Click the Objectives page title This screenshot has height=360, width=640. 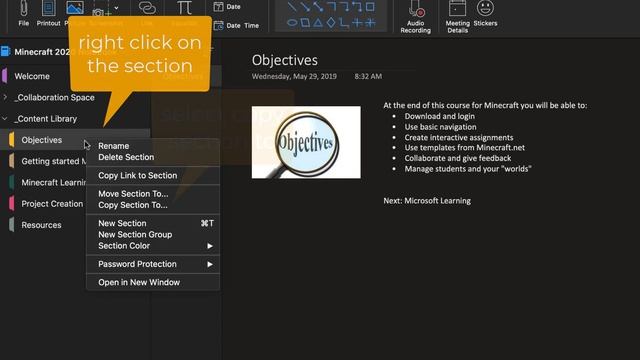[284, 60]
